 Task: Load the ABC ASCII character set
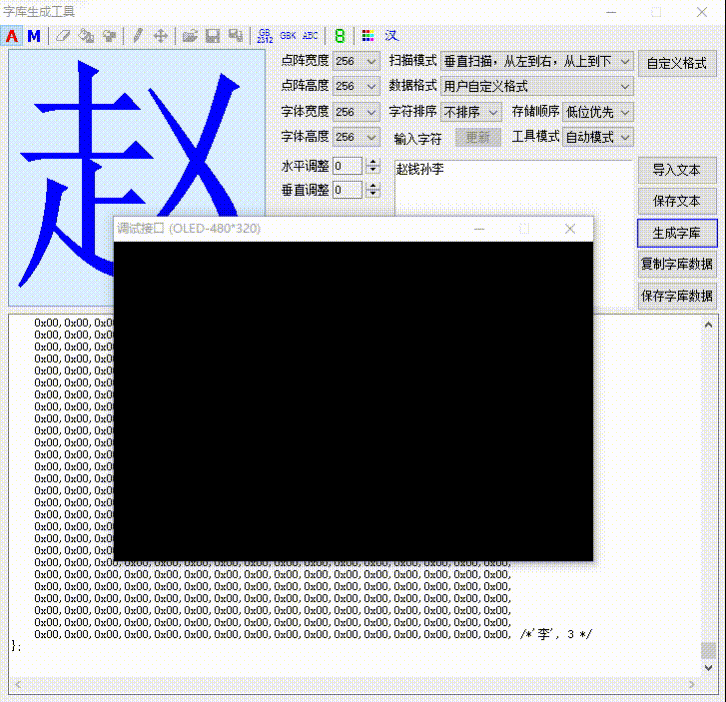coord(310,36)
